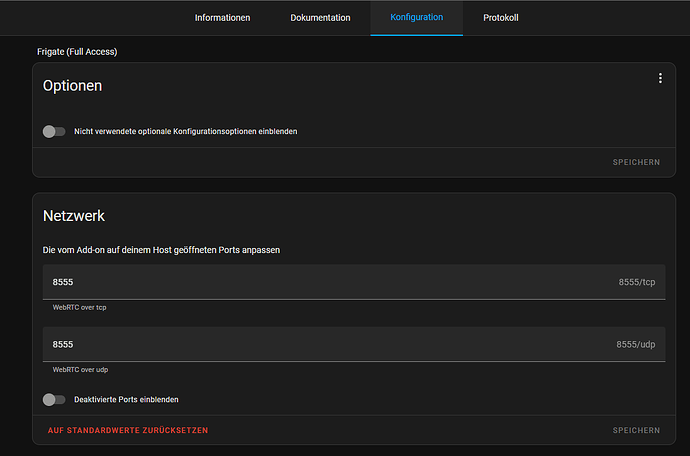
Task: Click the Optionen section heading
Action: (x=72, y=86)
